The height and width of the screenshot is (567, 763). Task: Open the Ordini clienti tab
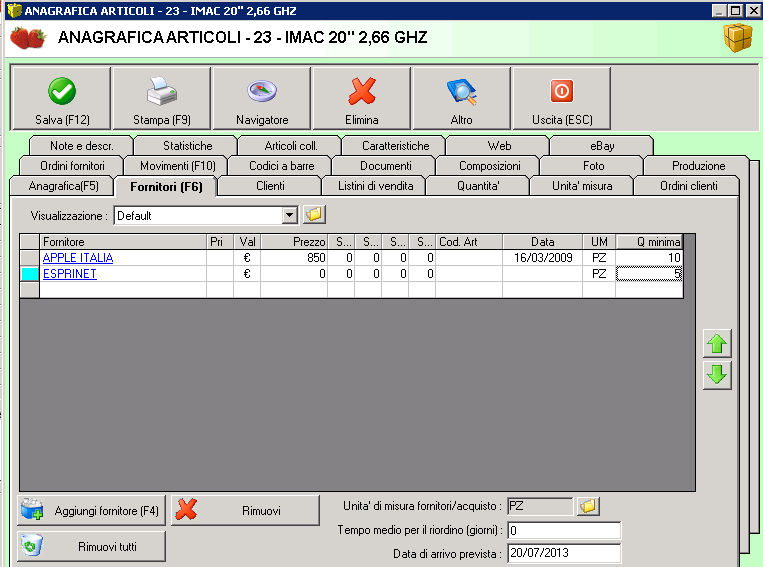[689, 186]
